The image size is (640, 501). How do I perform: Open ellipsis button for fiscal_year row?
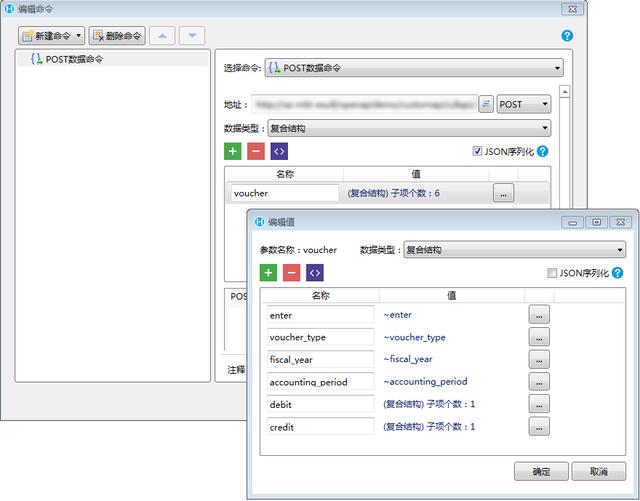[x=539, y=360]
